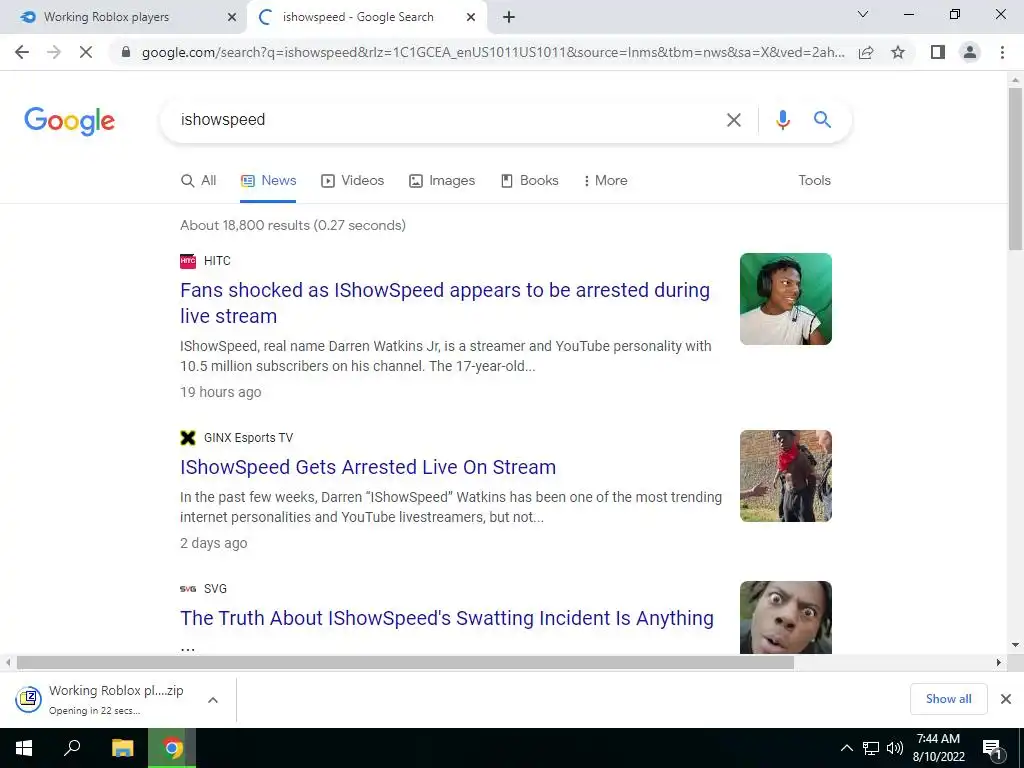Close the Working Roblox players tab
Viewport: 1024px width, 768px height.
pos(232,17)
